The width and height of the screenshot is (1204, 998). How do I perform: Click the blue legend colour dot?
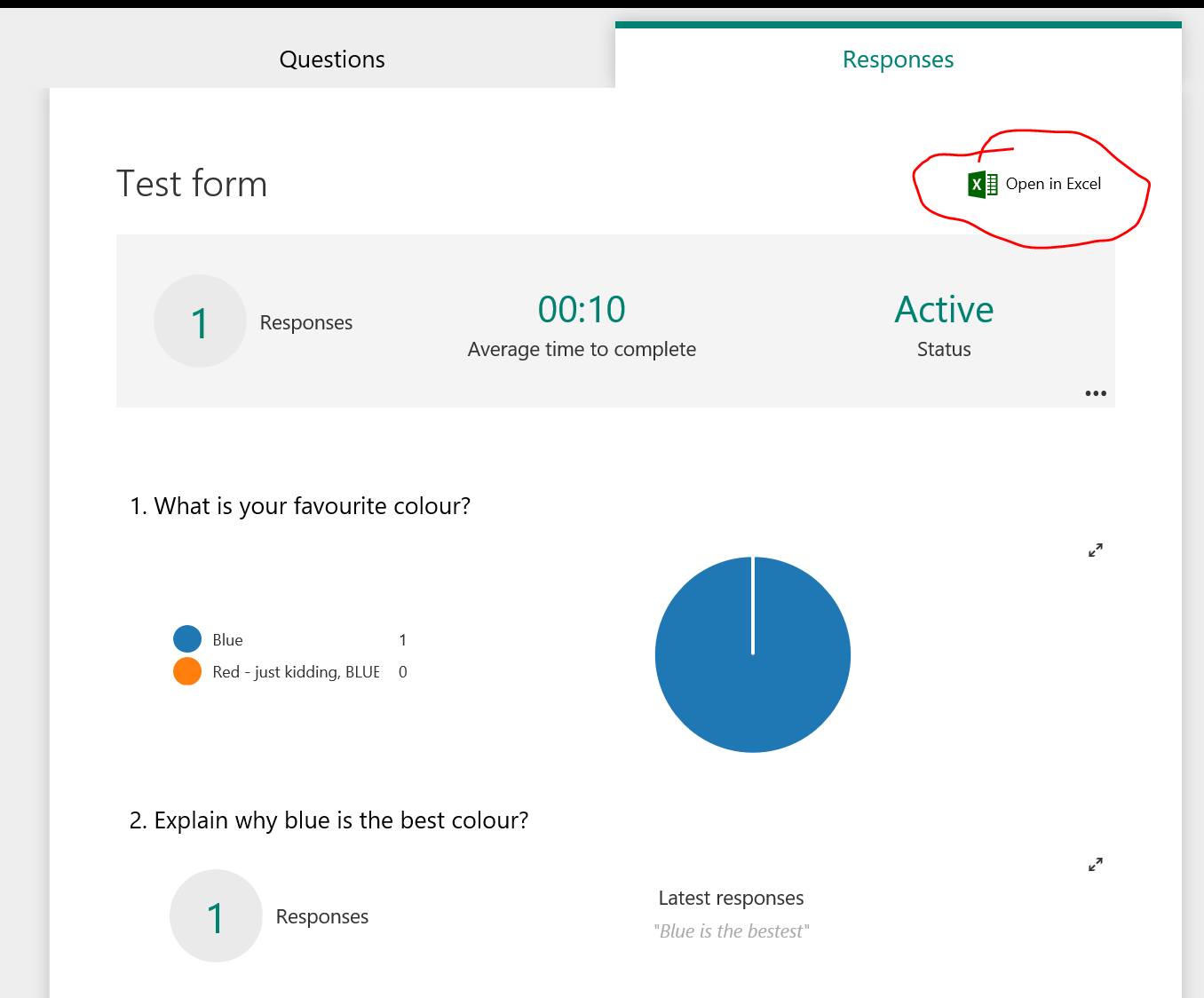tap(187, 639)
